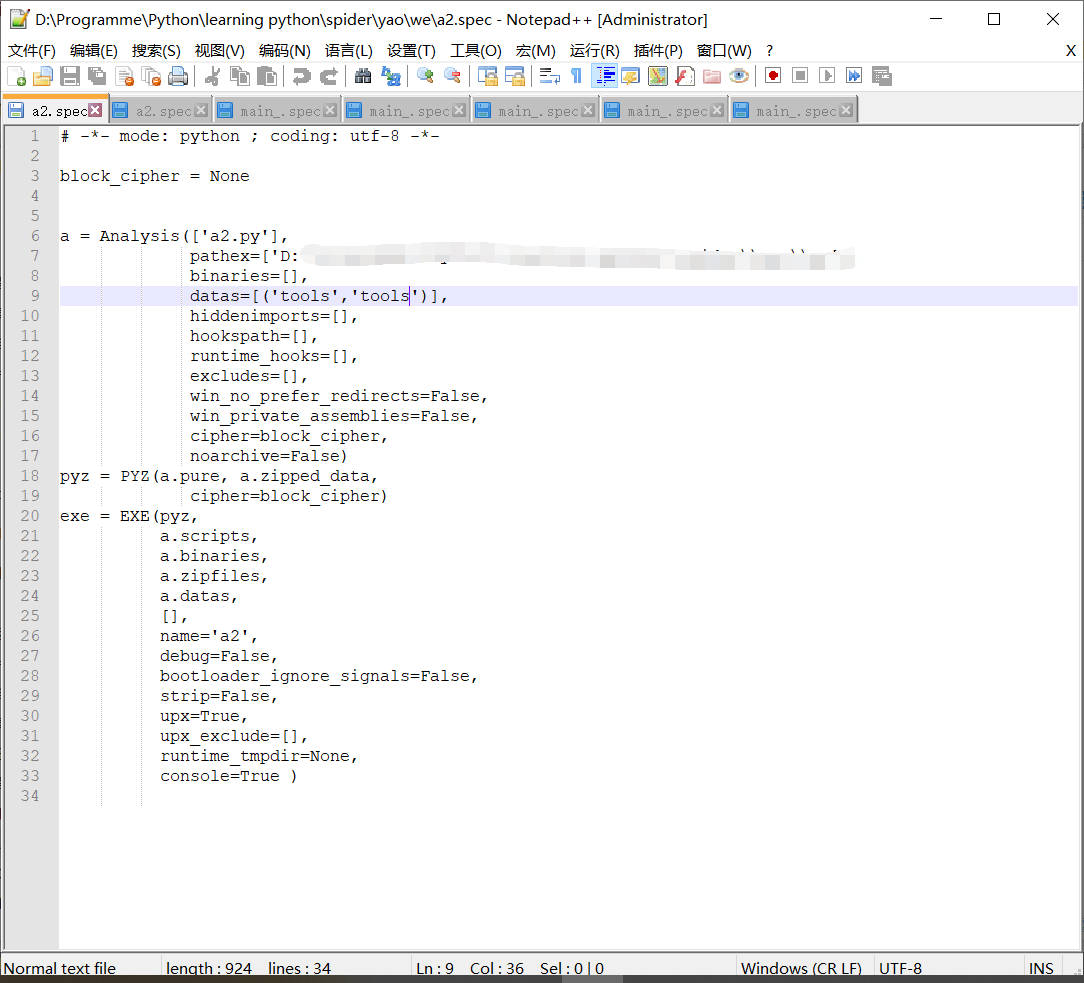Open the 语言(L) menu
This screenshot has width=1084, height=983.
348,51
